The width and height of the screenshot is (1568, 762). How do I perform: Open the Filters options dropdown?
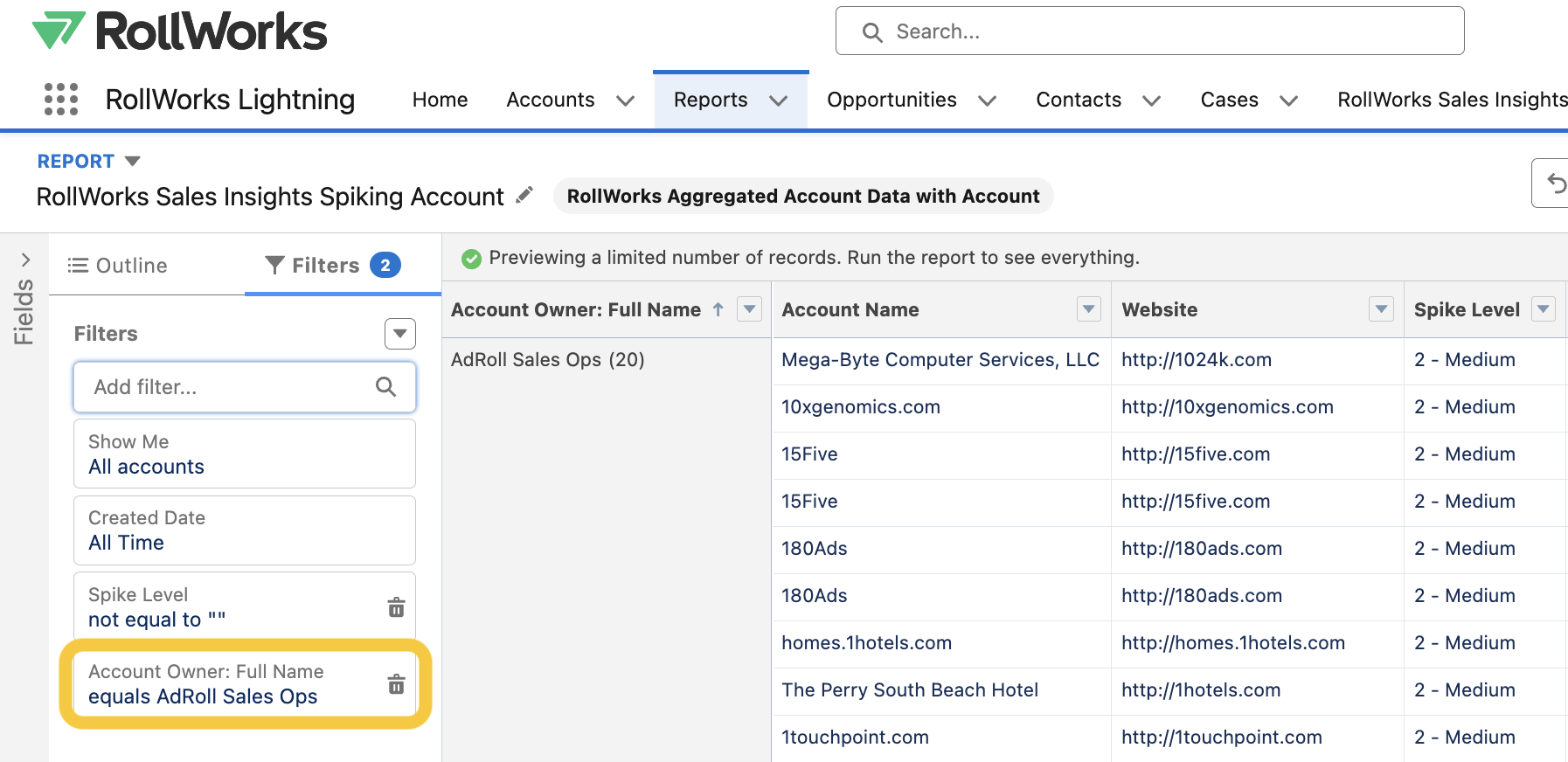(x=400, y=333)
